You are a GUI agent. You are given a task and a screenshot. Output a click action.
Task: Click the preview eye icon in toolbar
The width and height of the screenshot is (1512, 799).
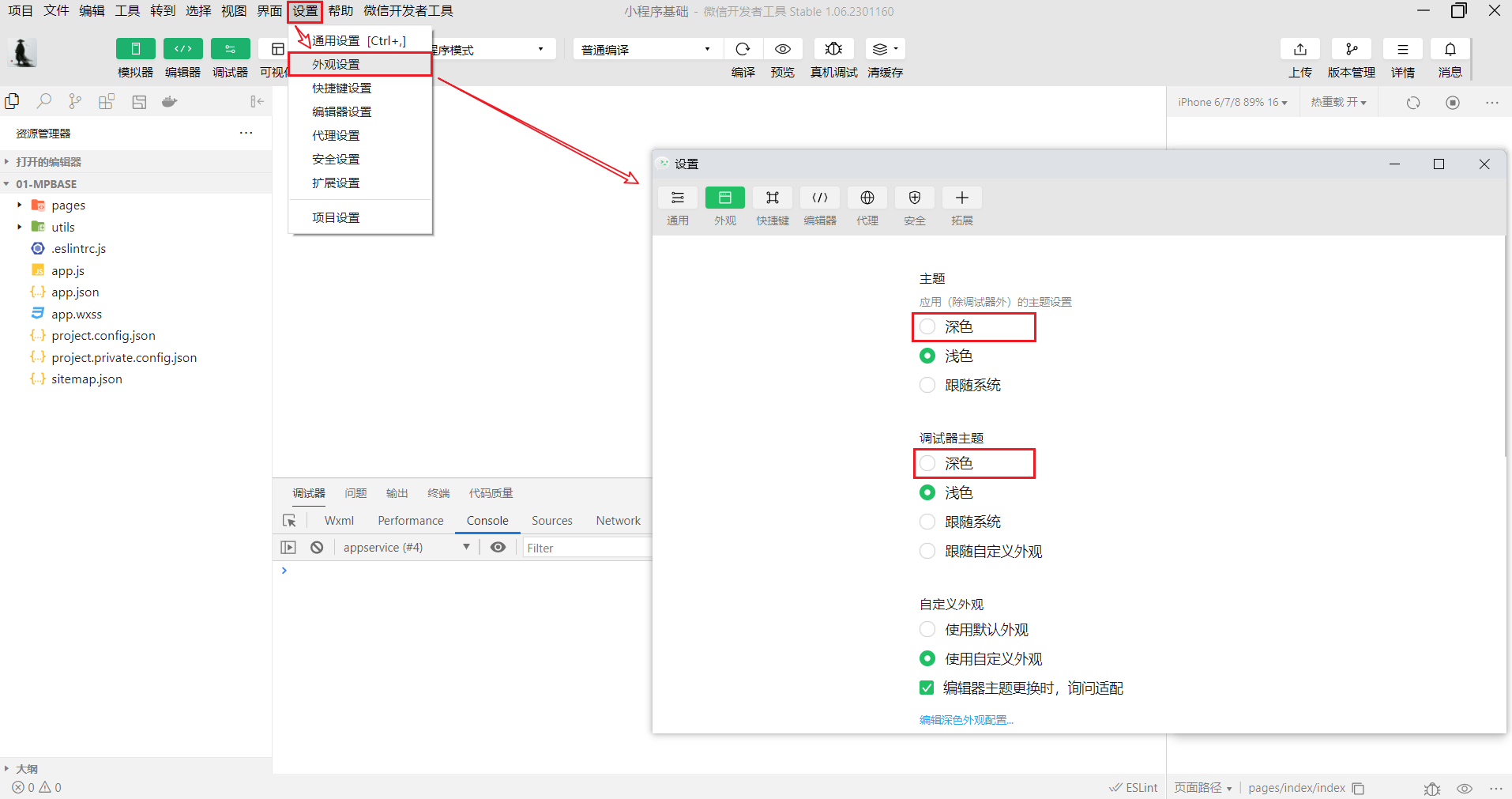(x=782, y=49)
